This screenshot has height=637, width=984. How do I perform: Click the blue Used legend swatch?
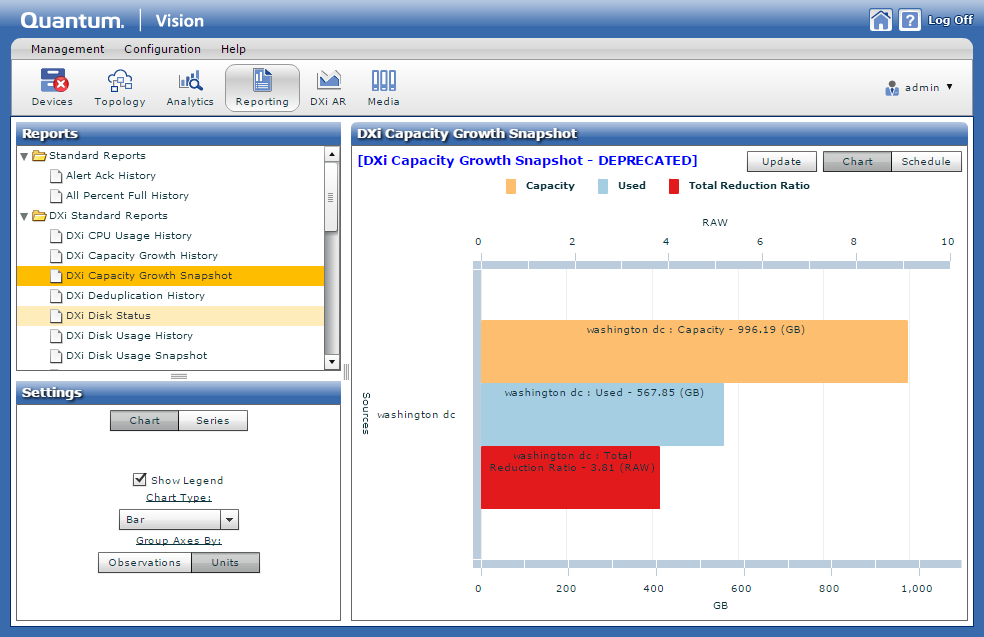[x=603, y=186]
